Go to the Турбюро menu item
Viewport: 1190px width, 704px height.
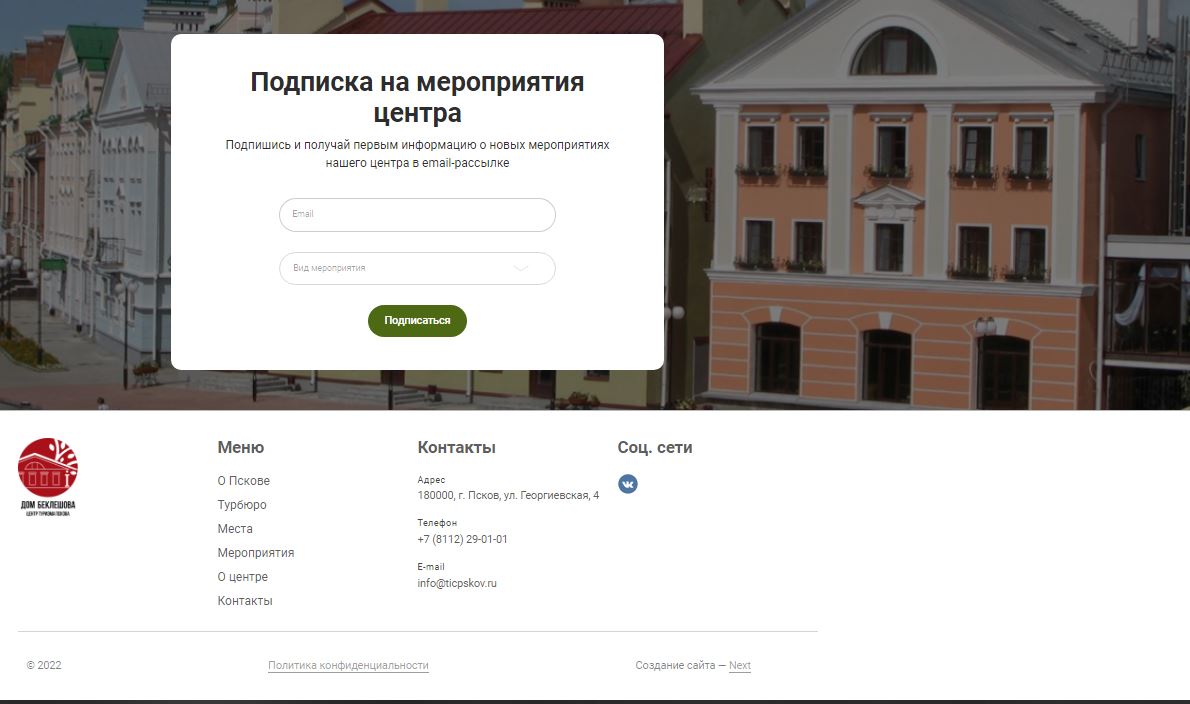pos(242,505)
